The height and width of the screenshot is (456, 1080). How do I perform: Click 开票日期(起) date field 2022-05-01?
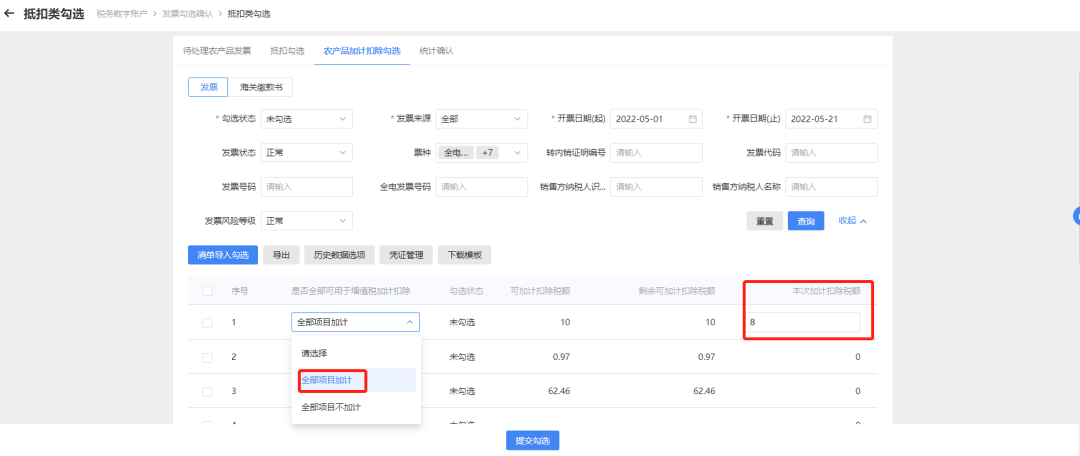coord(656,118)
